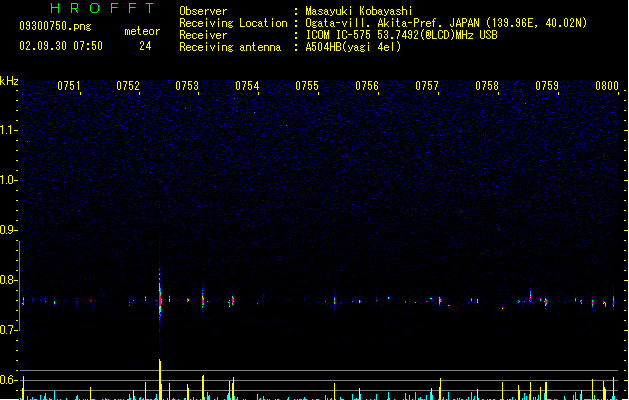
Task: Click the Observer label
Action: coord(203,11)
